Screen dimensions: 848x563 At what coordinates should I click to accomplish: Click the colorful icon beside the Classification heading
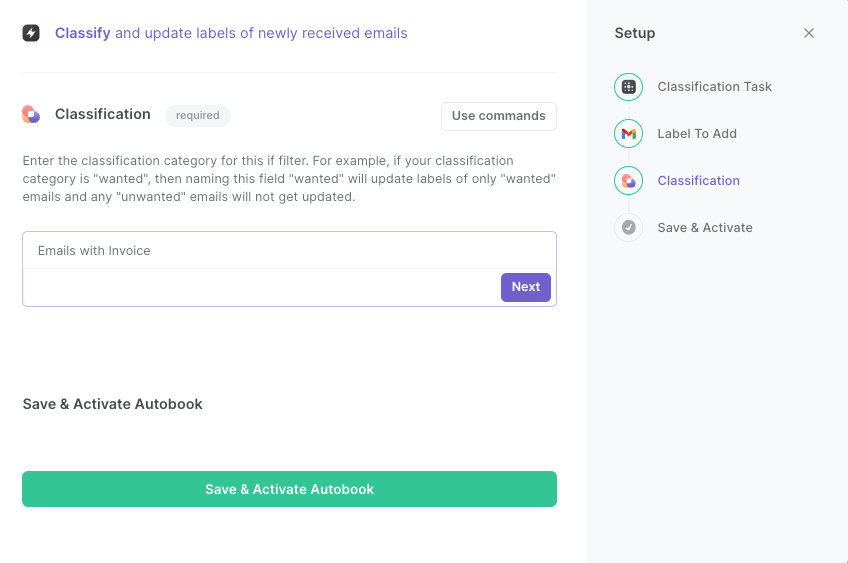pos(31,114)
